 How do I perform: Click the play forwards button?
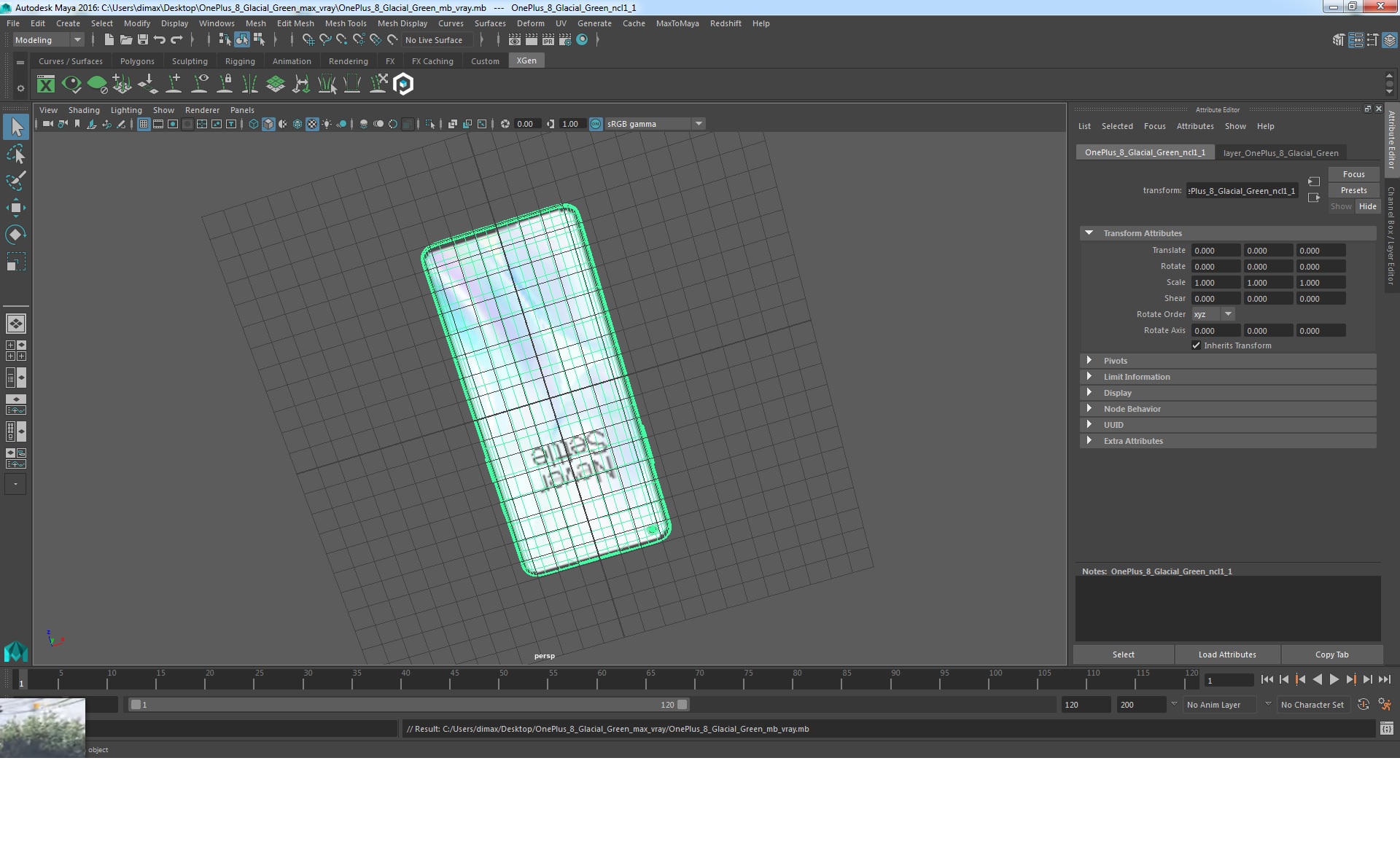click(x=1334, y=679)
